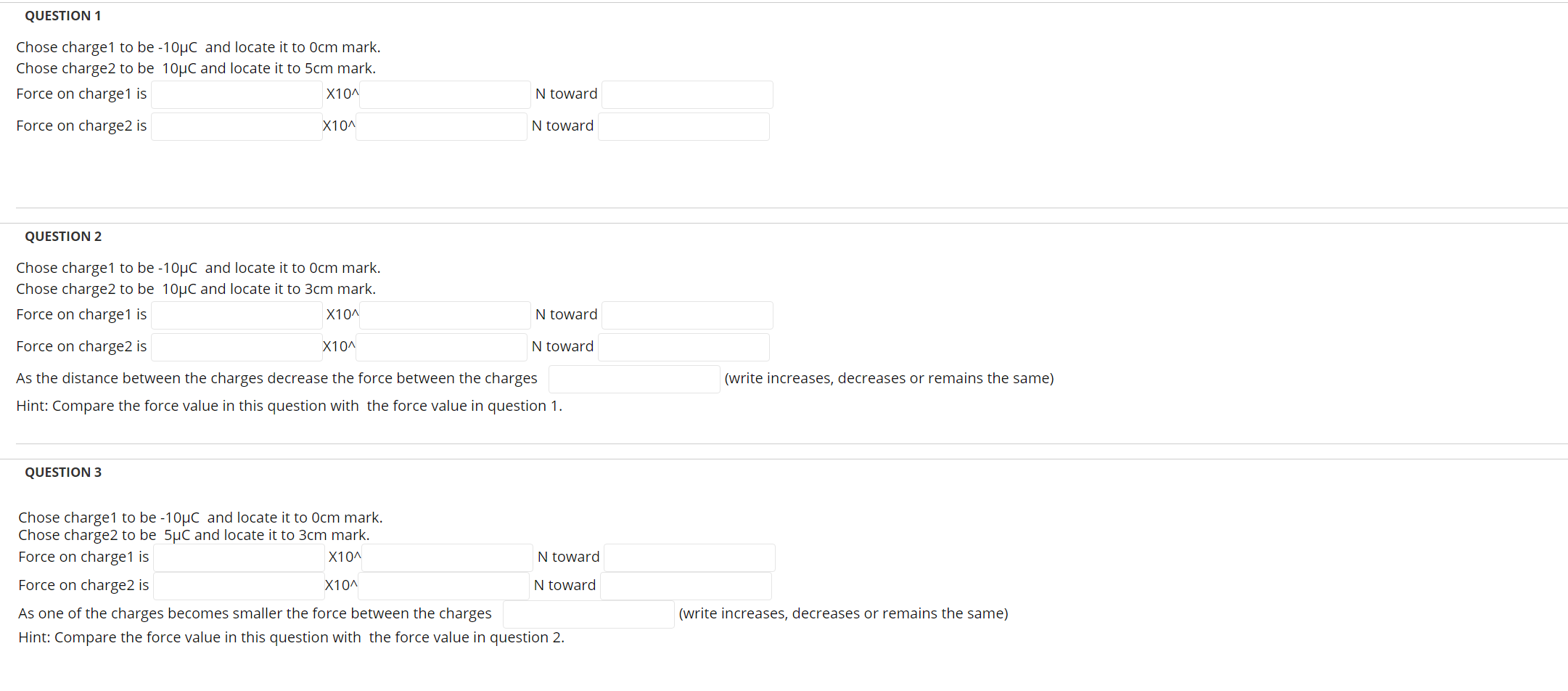Click the Question 2 charge1 direction field
This screenshot has height=691, width=1568.
(686, 315)
